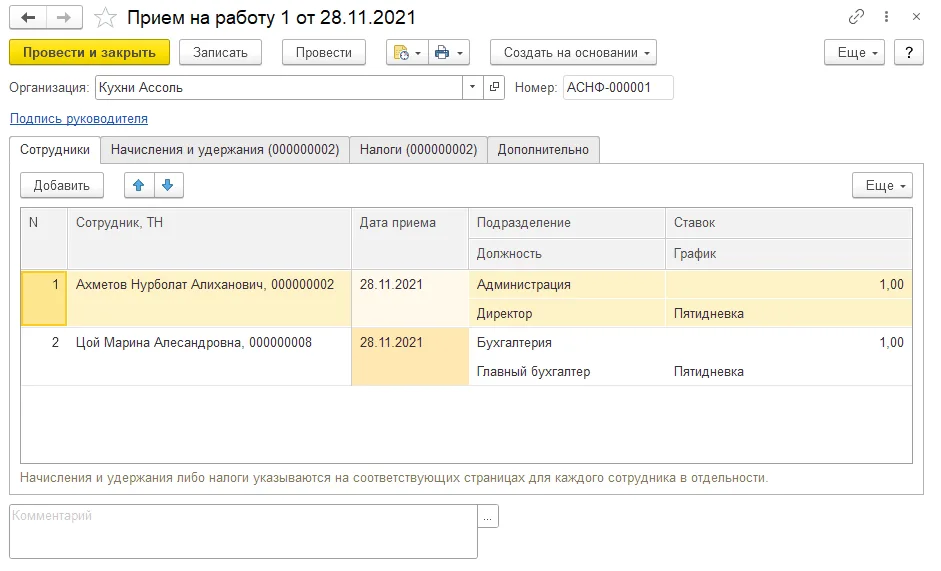Screen dimensions: 941x571
Task: Open the printer icon print menu
Action: coord(448,52)
